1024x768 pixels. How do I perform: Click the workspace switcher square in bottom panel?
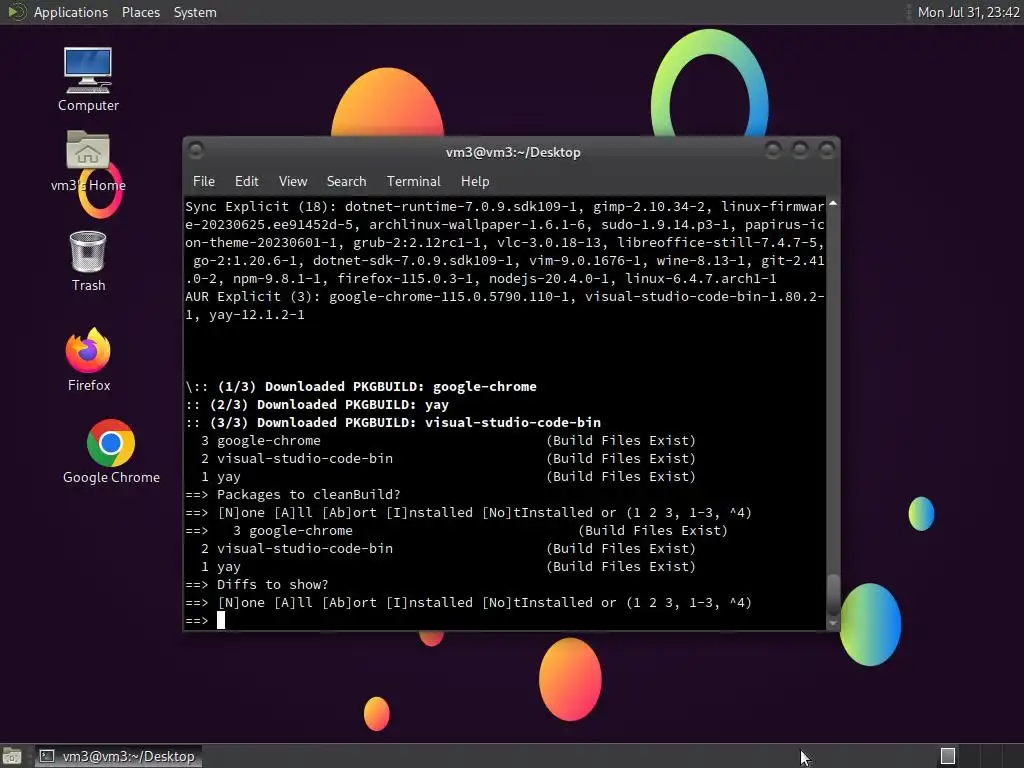point(948,756)
